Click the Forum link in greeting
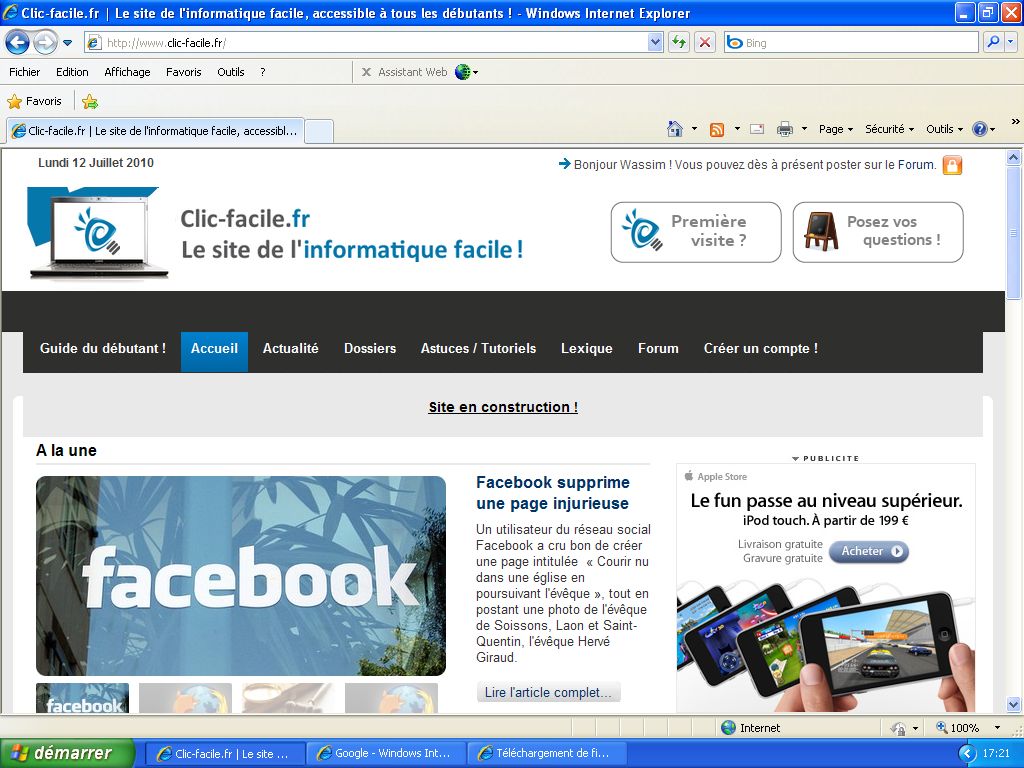1024x768 pixels. (916, 165)
